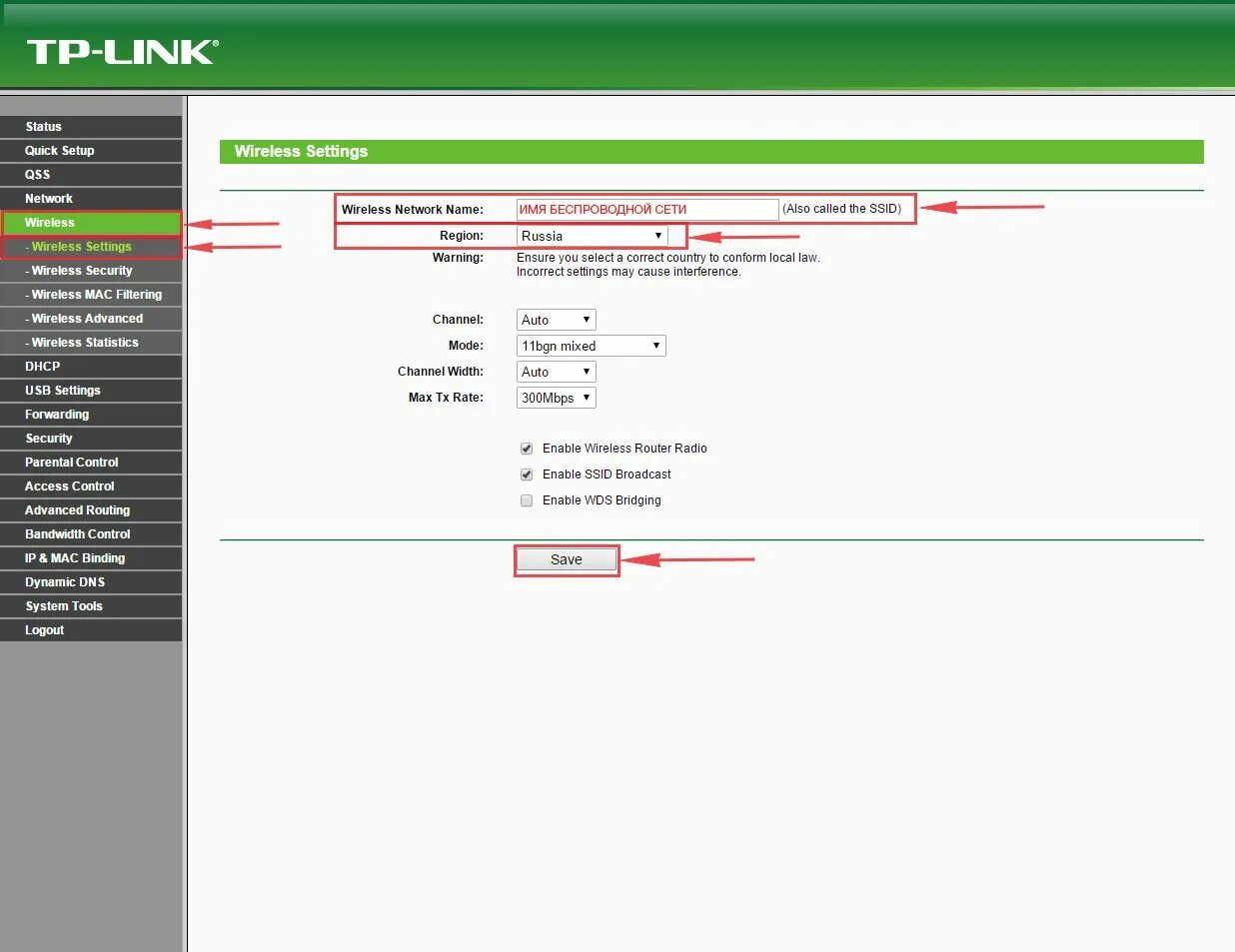This screenshot has width=1235, height=952.
Task: Toggle Enable Wireless Router Radio checkbox
Action: 527,449
